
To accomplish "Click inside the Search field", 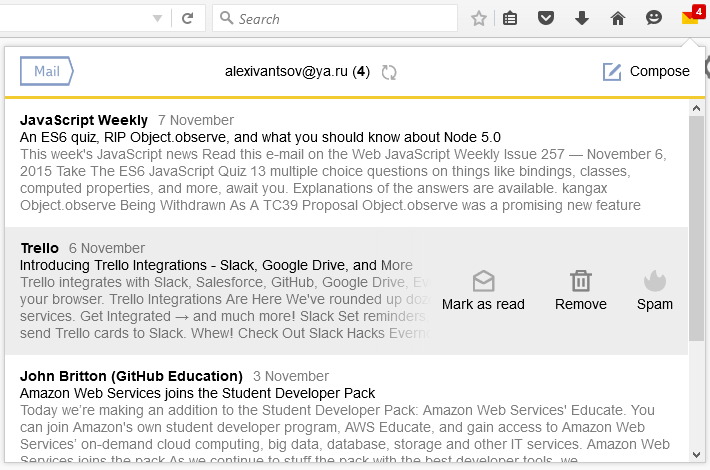I will 335,19.
